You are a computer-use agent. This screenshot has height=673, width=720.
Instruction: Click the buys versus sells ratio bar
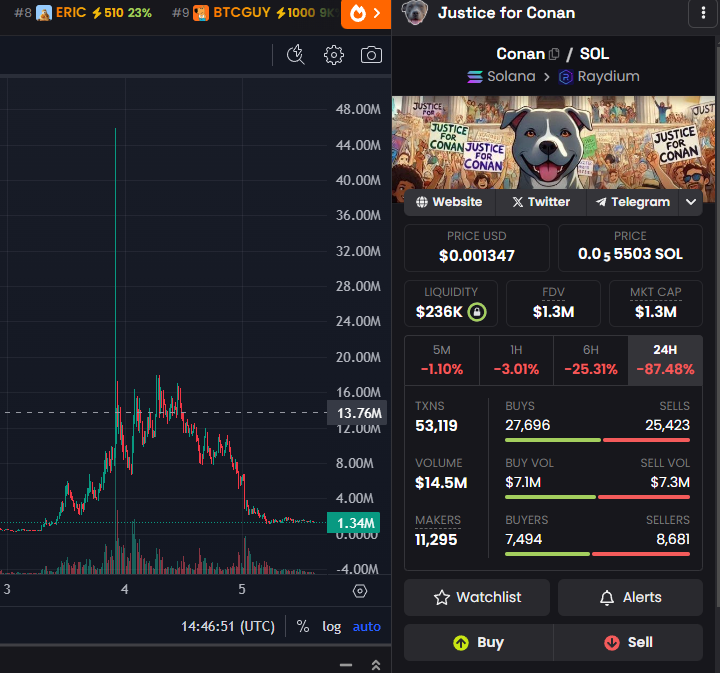(597, 440)
